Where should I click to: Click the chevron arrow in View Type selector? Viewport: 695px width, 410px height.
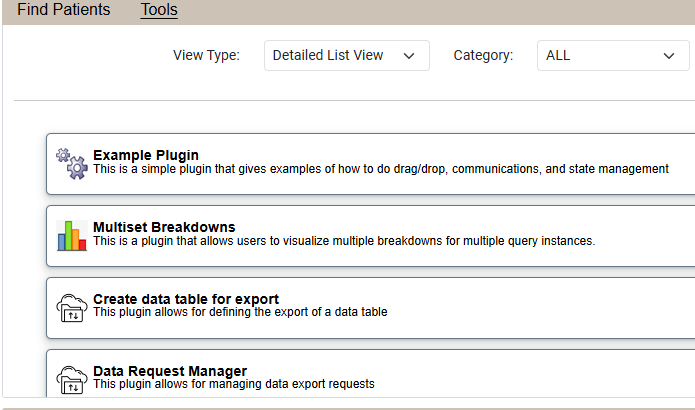click(409, 56)
